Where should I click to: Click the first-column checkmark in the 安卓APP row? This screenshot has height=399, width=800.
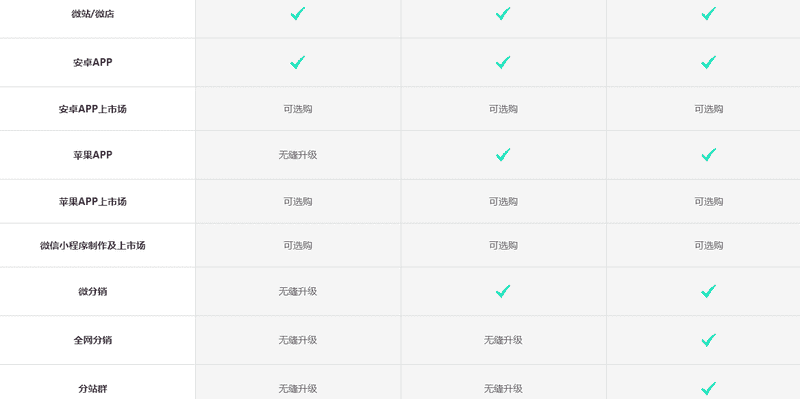point(298,62)
